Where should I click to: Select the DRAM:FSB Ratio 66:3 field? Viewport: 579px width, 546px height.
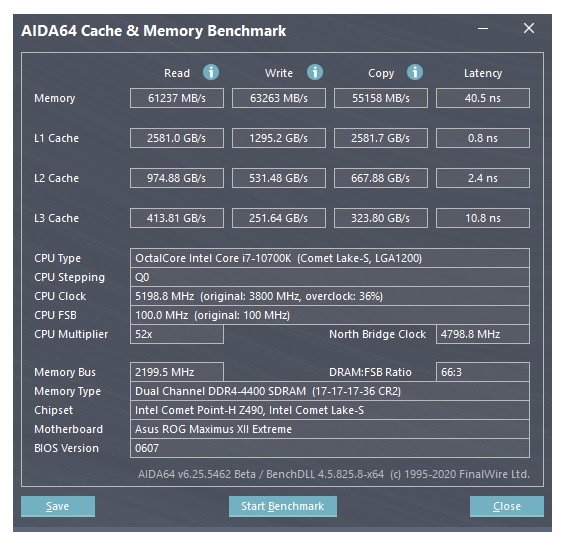point(483,372)
